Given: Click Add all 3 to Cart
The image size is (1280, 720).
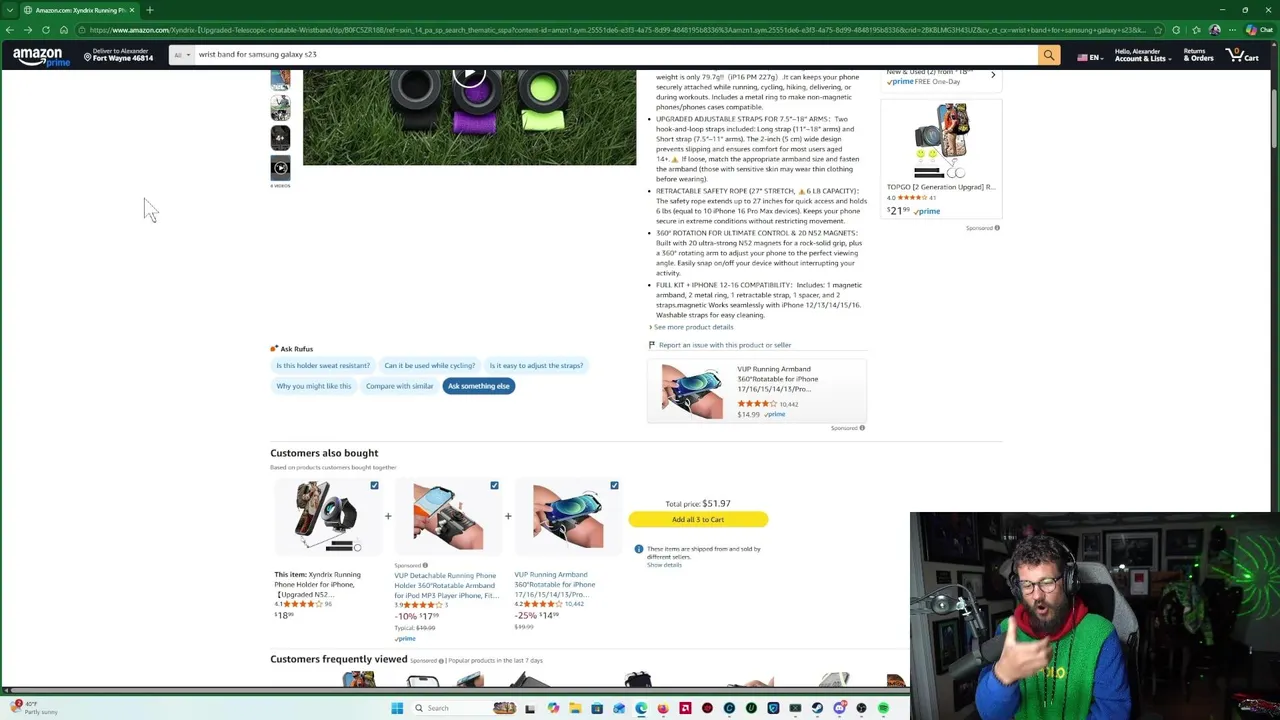Looking at the screenshot, I should pos(698,520).
